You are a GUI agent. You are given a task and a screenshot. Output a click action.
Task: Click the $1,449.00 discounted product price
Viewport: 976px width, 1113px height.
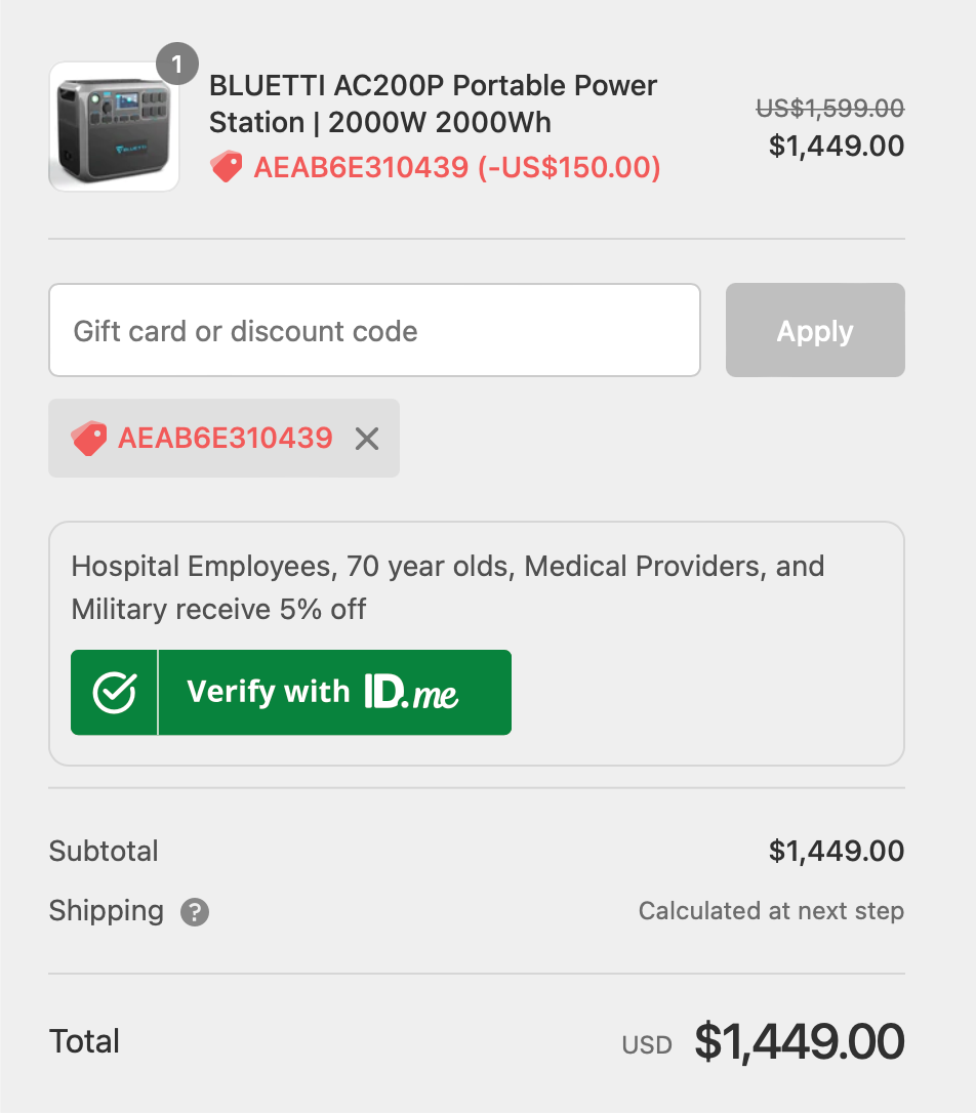click(837, 146)
